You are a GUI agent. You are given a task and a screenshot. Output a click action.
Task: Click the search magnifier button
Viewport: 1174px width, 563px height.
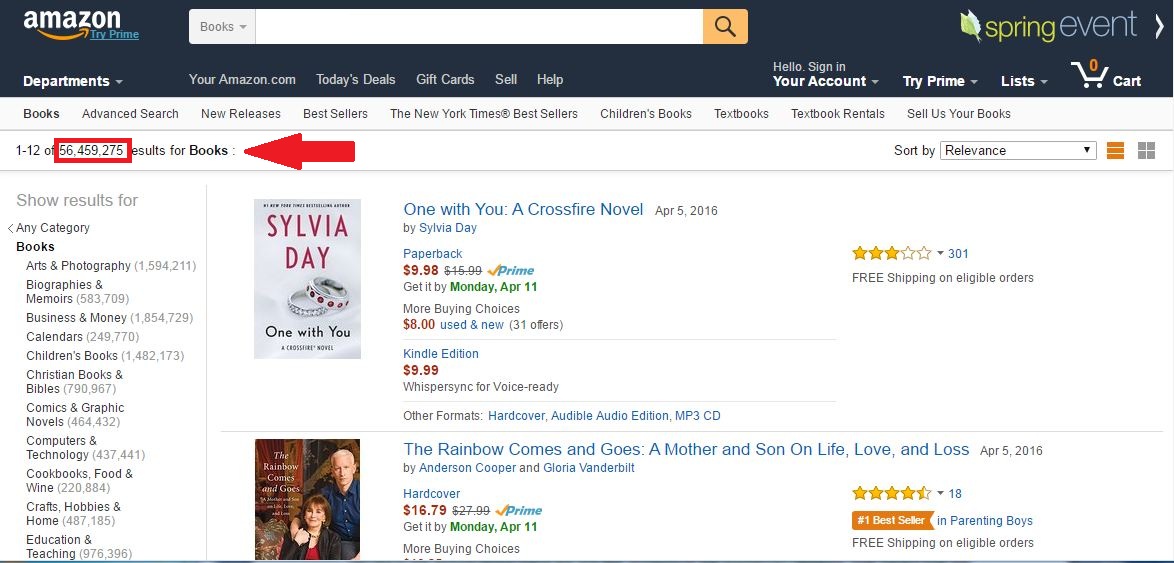(x=725, y=27)
